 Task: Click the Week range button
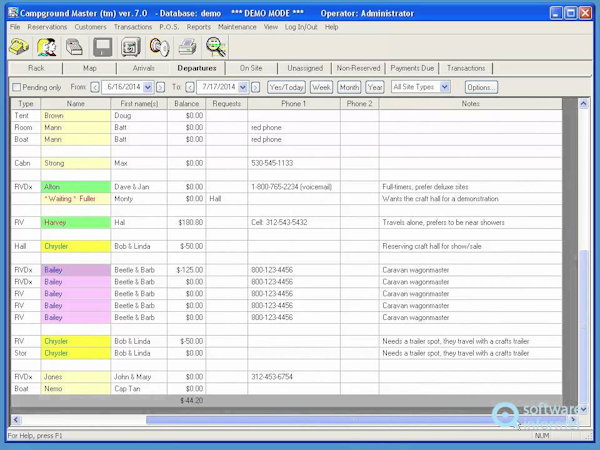click(321, 87)
